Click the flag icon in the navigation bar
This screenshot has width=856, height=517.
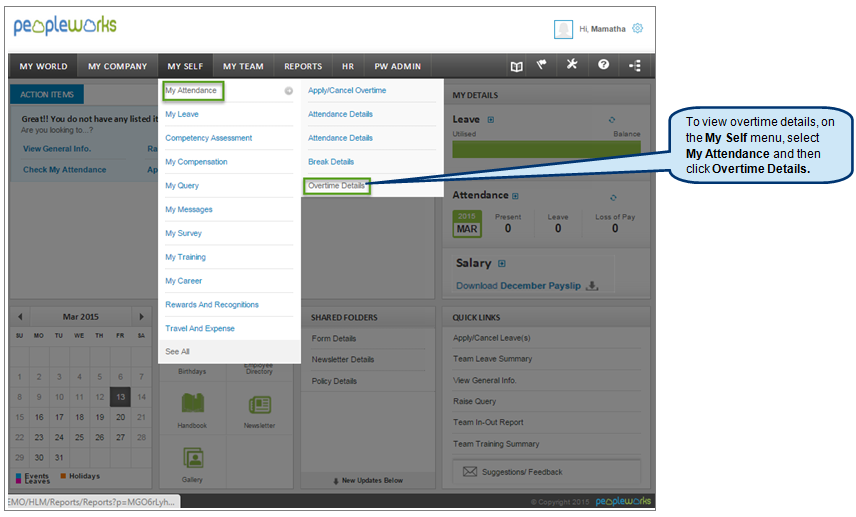coord(542,65)
